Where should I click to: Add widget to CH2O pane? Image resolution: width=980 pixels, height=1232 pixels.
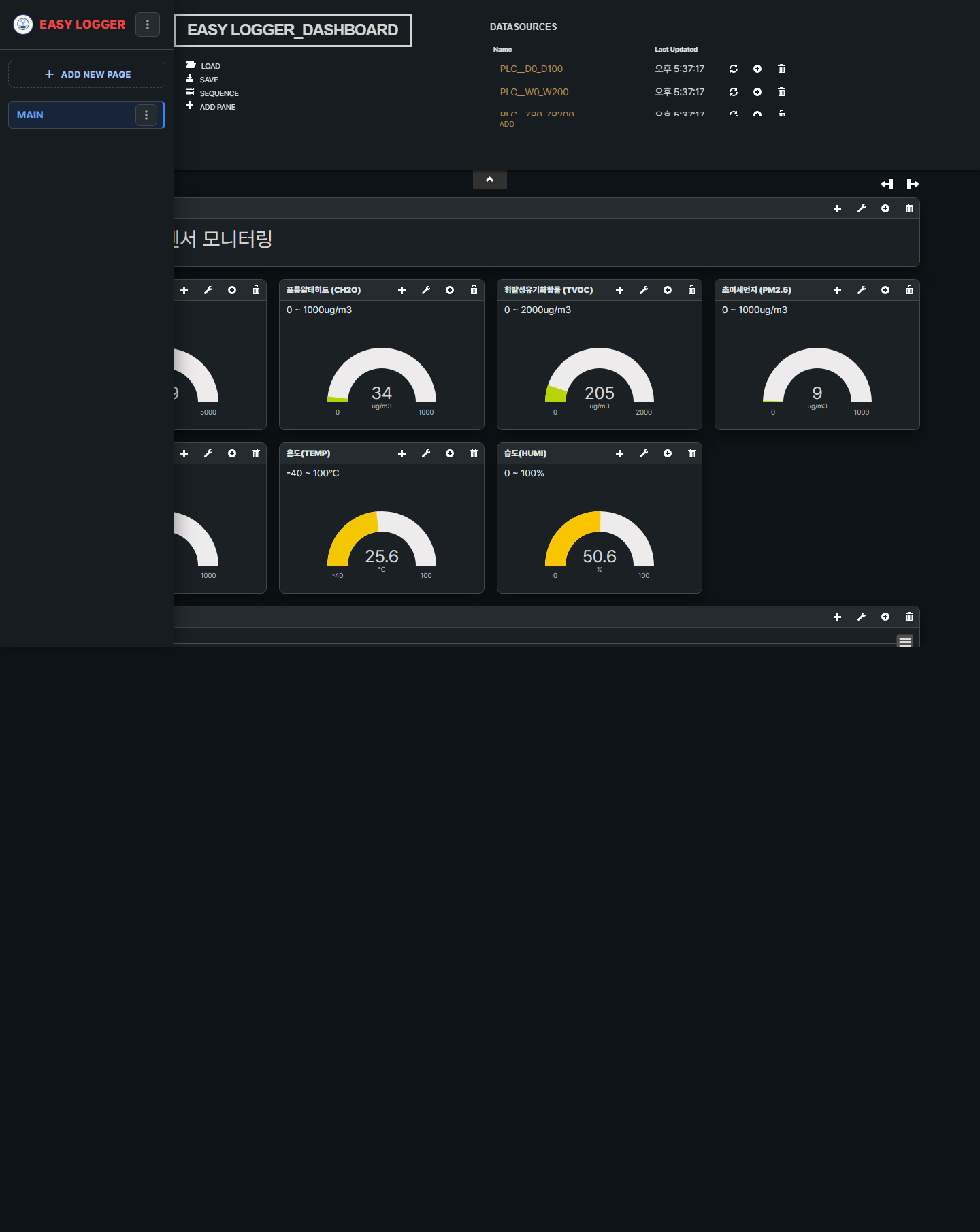click(402, 290)
